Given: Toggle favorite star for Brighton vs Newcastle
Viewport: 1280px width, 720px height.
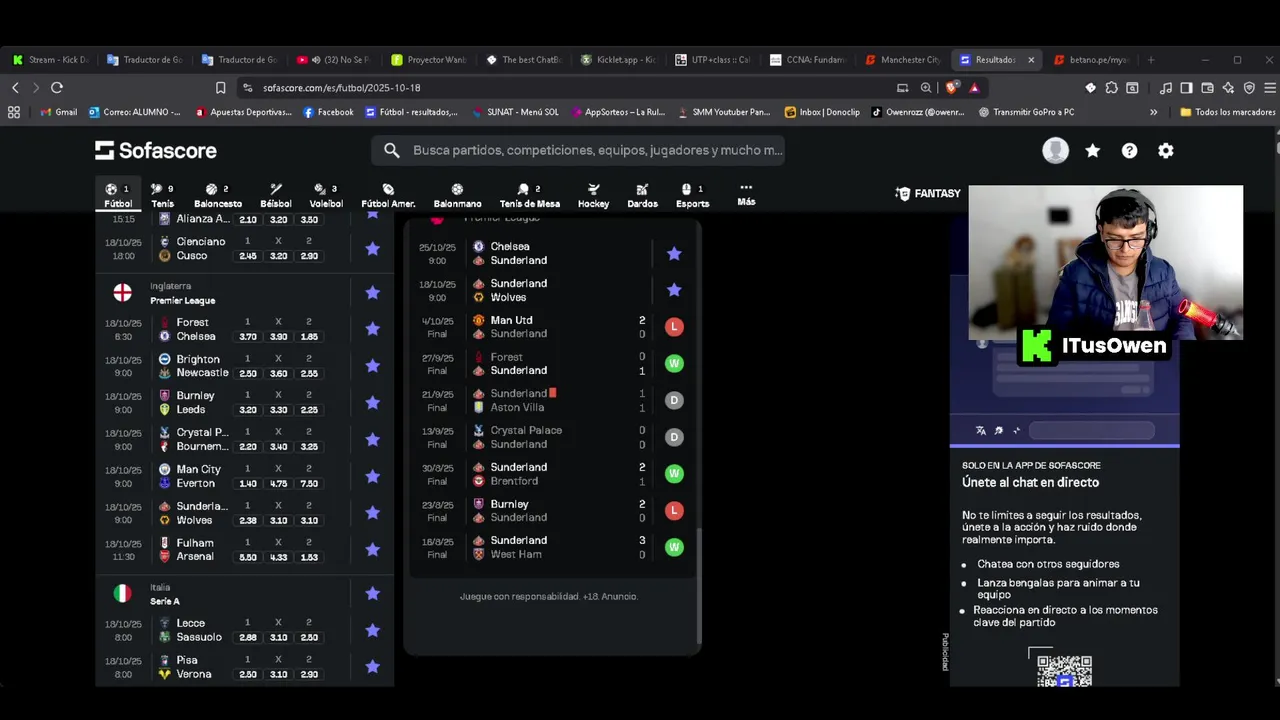Looking at the screenshot, I should [x=373, y=366].
